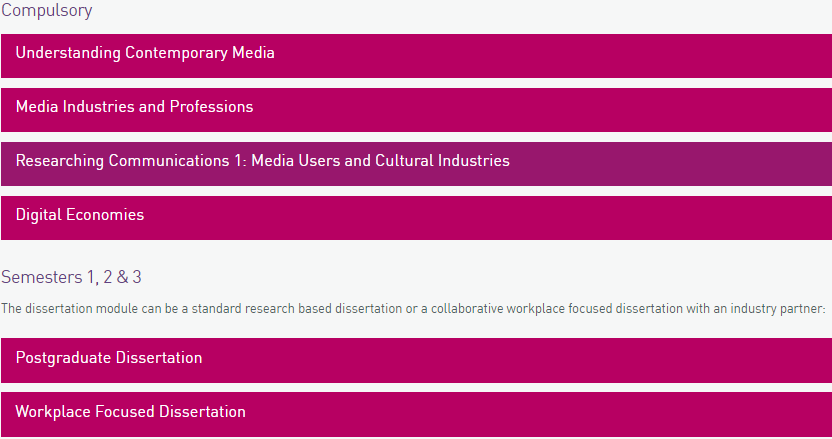The height and width of the screenshot is (439, 832).
Task: Click the 'Postgraduate Dissertation' title text
Action: pyautogui.click(x=109, y=358)
